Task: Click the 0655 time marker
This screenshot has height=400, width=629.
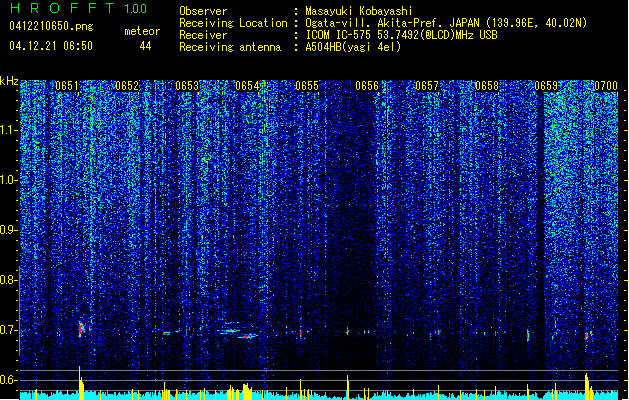Action: (307, 86)
